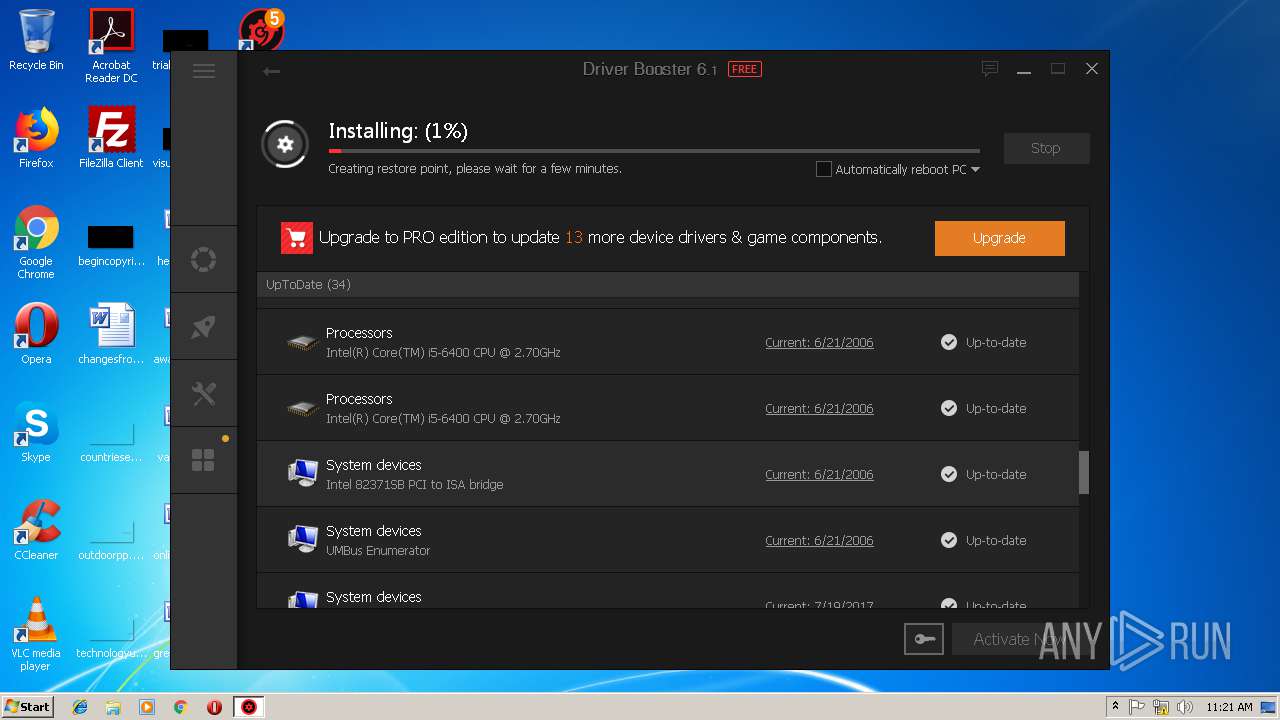Open the changesfro Word document on desktop
This screenshot has width=1280, height=720.
coord(111,334)
